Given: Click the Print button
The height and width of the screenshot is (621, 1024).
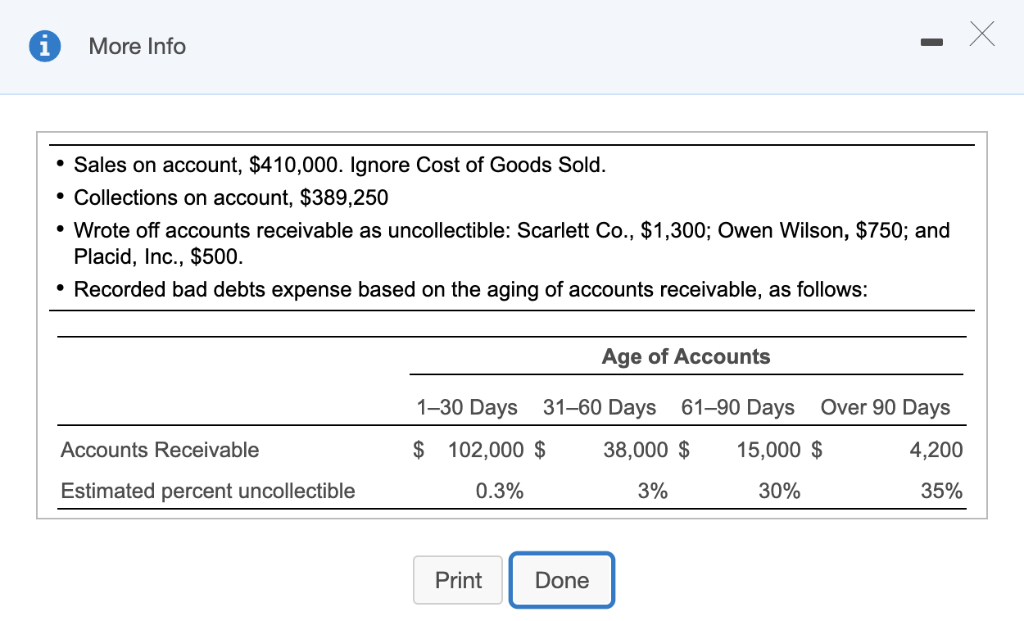Looking at the screenshot, I should click(x=458, y=580).
